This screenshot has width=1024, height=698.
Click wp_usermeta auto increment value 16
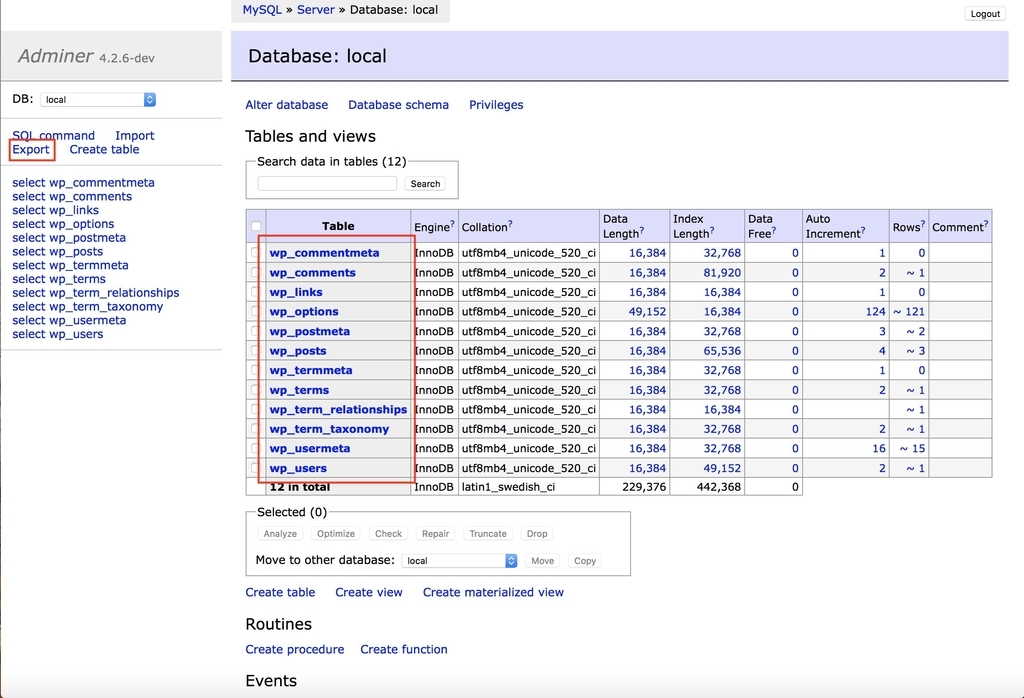(879, 449)
